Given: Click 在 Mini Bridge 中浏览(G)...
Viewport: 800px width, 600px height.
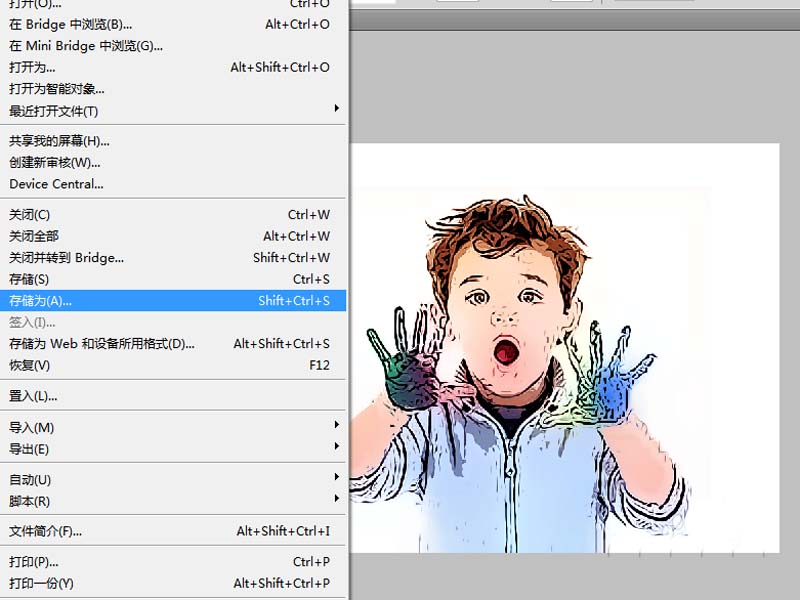Looking at the screenshot, I should (x=173, y=46).
